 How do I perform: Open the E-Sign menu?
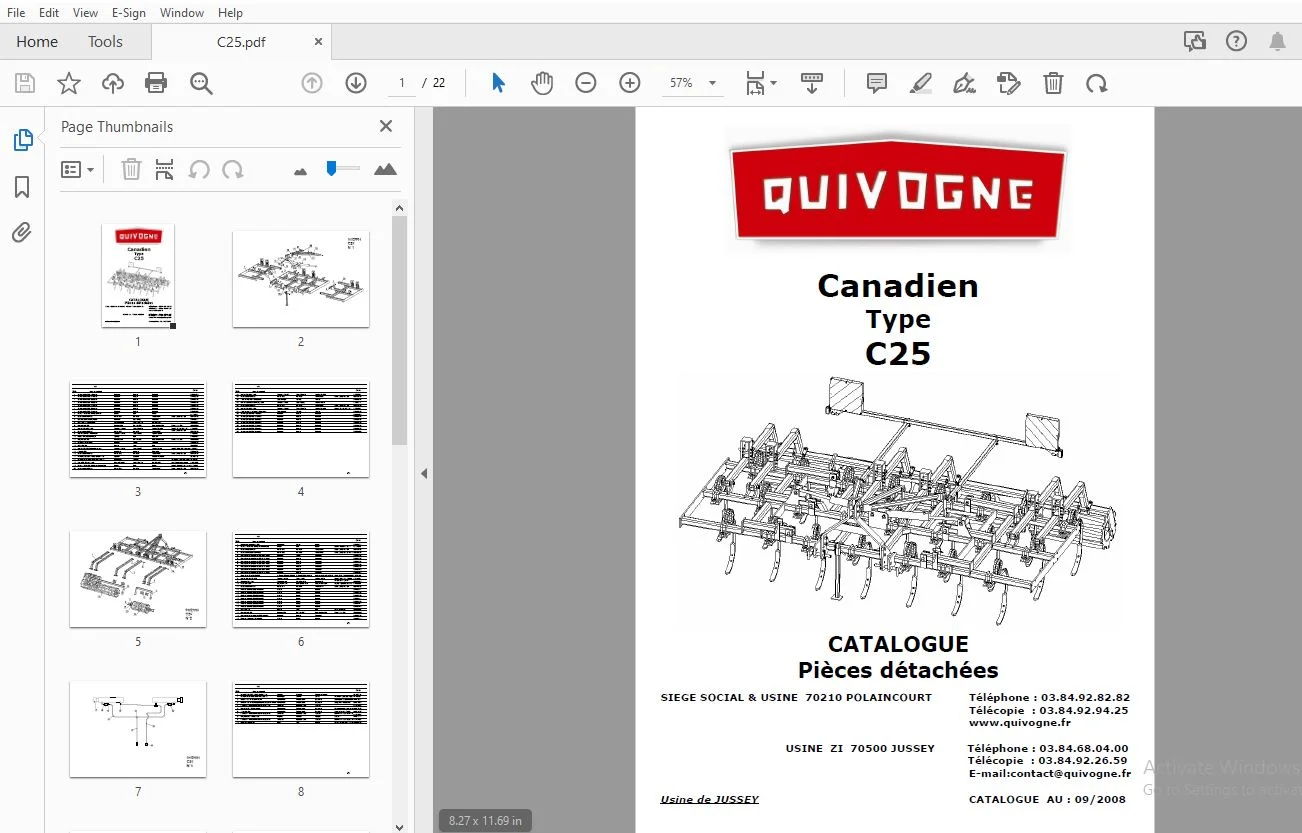[x=128, y=13]
